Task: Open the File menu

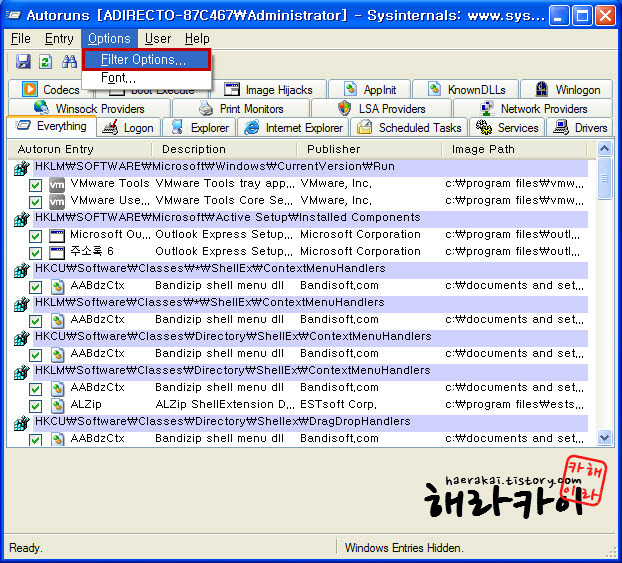Action: pos(21,39)
